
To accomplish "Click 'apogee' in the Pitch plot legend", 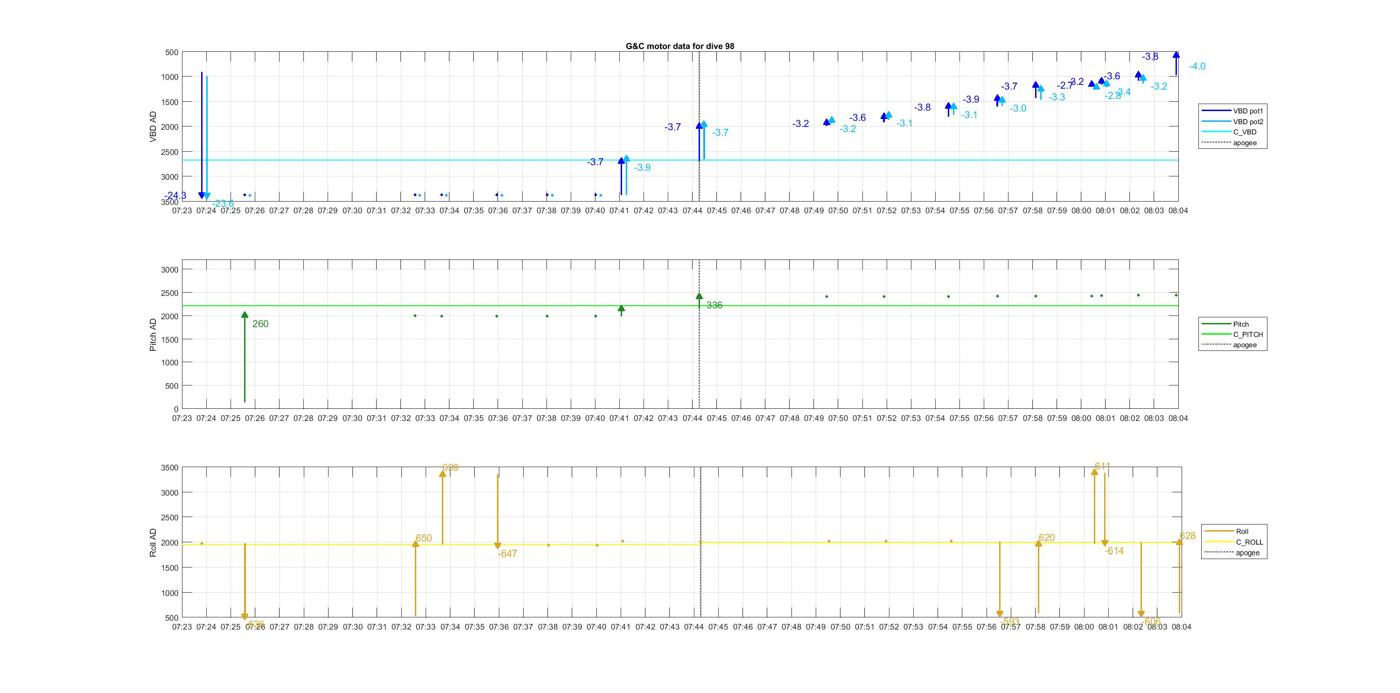I will pyautogui.click(x=1244, y=345).
